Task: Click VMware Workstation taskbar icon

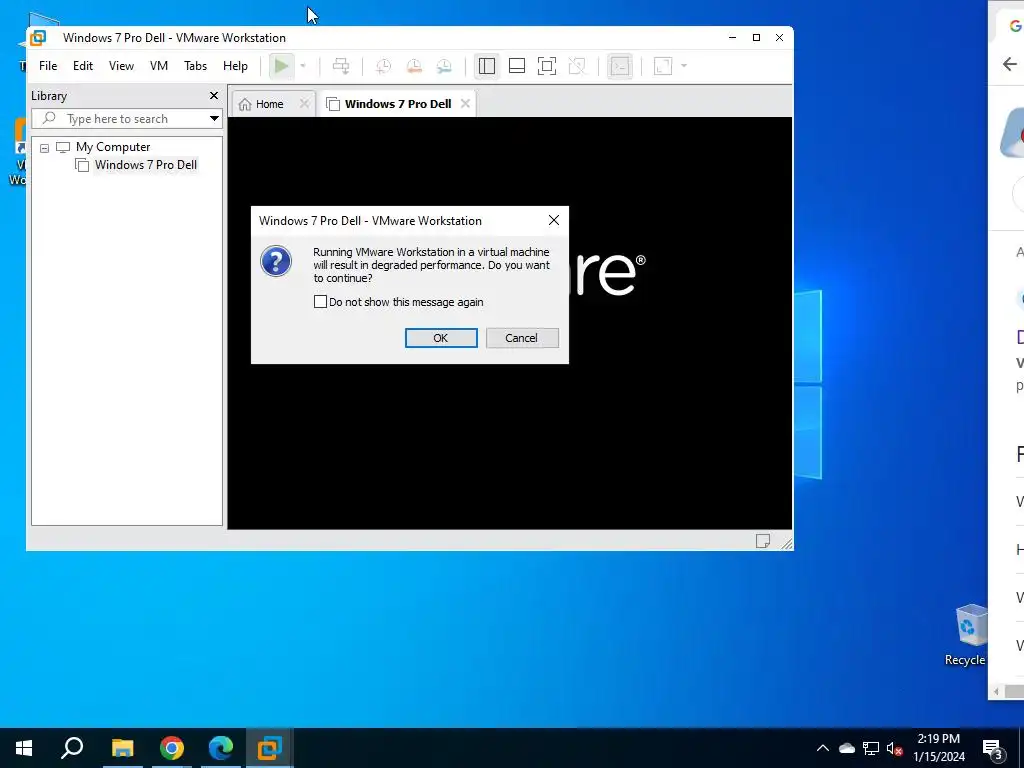Action: (x=270, y=748)
